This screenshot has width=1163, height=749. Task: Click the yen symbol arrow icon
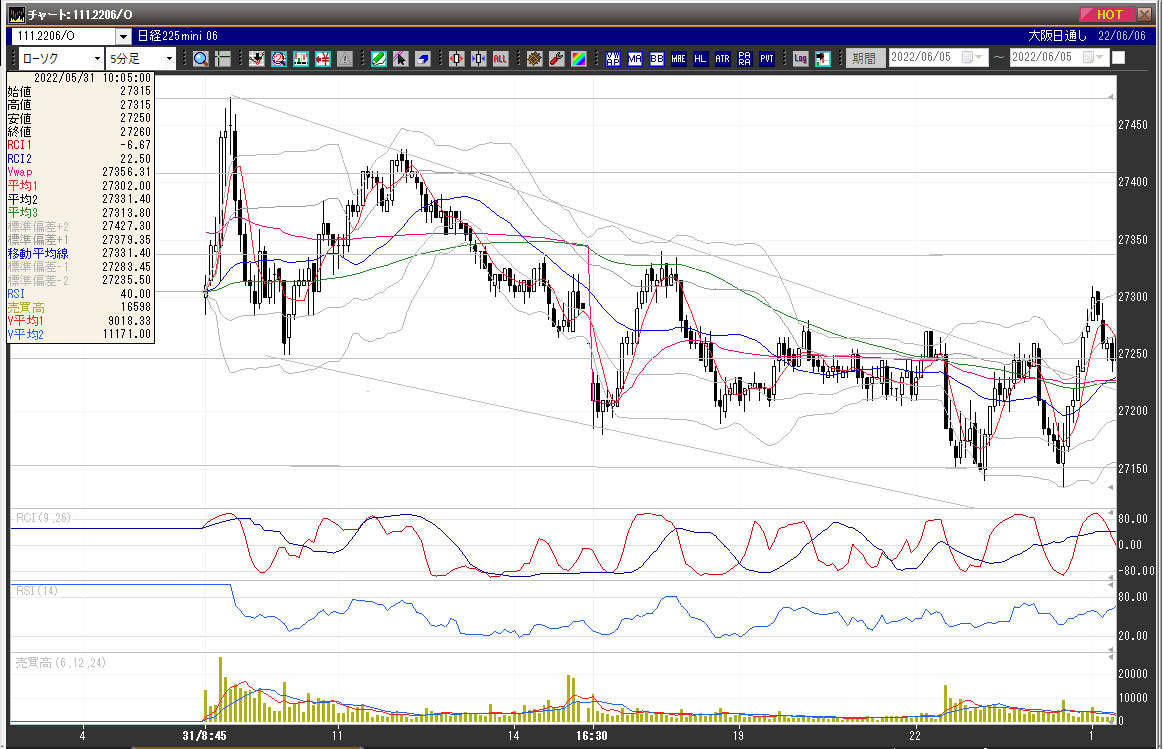(323, 59)
